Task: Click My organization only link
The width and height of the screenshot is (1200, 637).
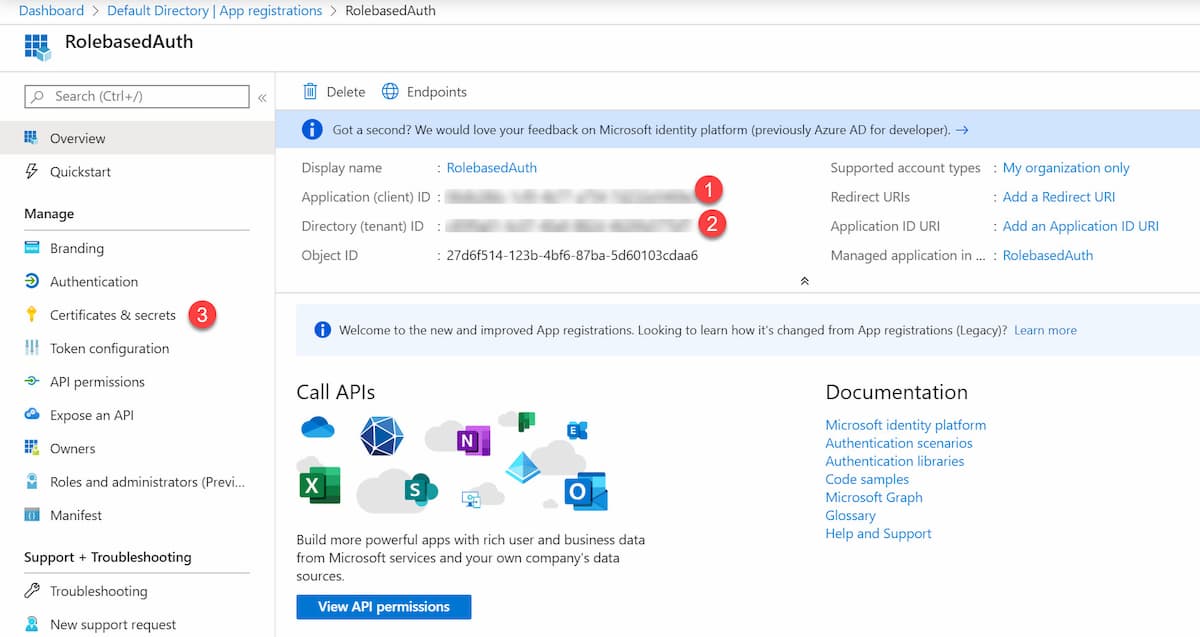Action: pos(1066,168)
